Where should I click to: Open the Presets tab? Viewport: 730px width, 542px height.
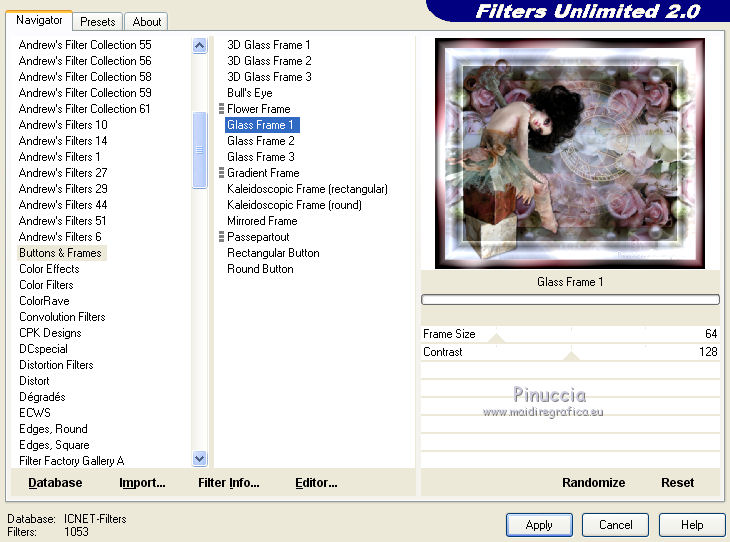[x=97, y=22]
